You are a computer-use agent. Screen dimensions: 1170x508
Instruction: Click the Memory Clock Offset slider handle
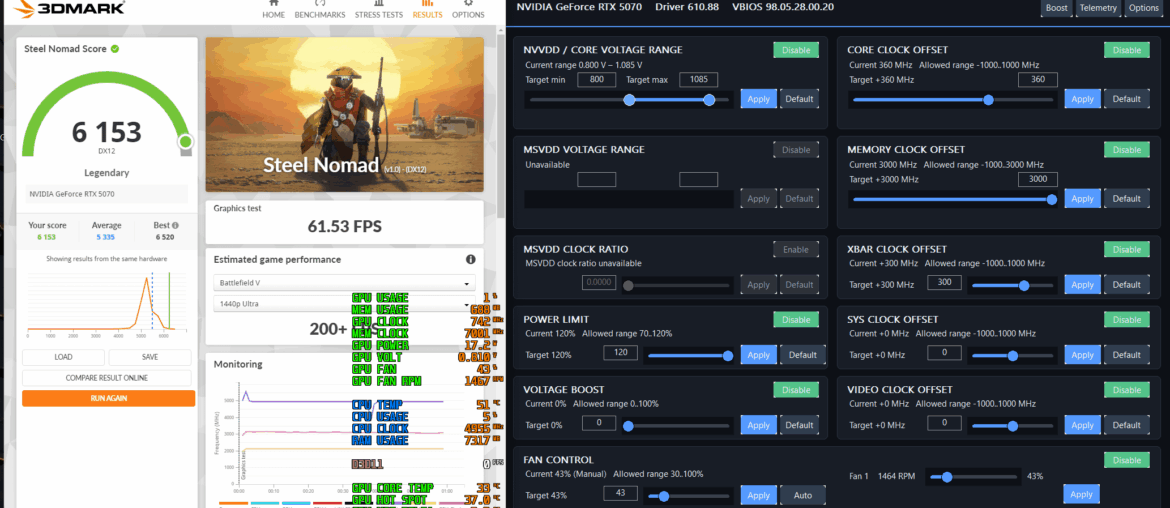(x=1052, y=199)
